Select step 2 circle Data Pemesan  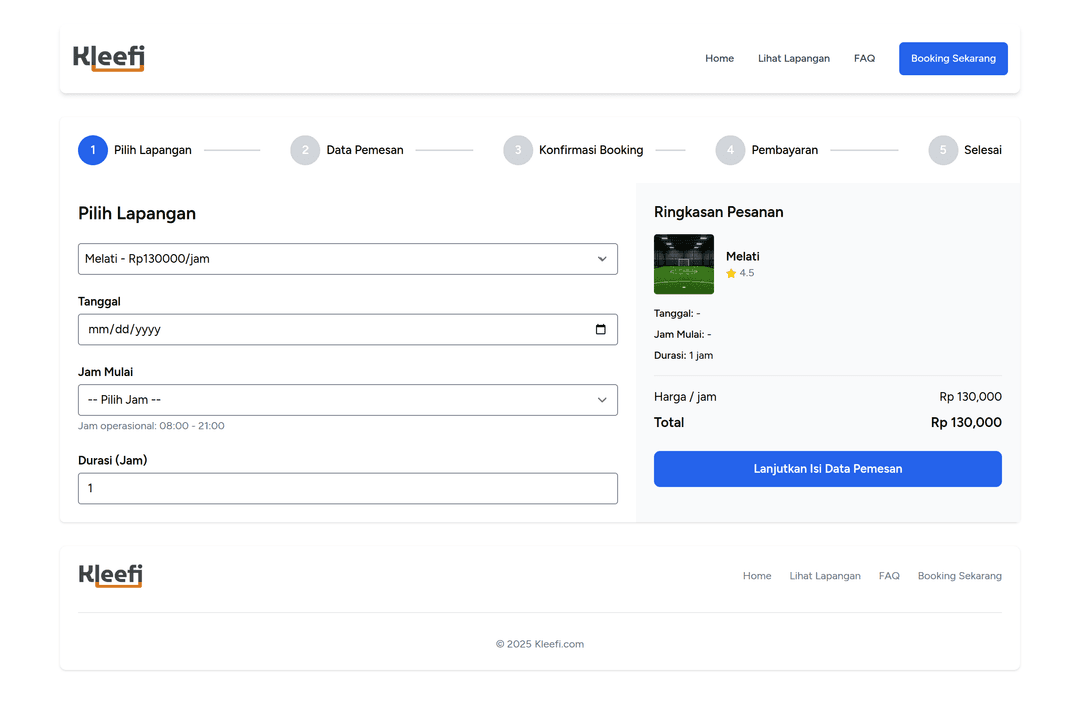305,150
